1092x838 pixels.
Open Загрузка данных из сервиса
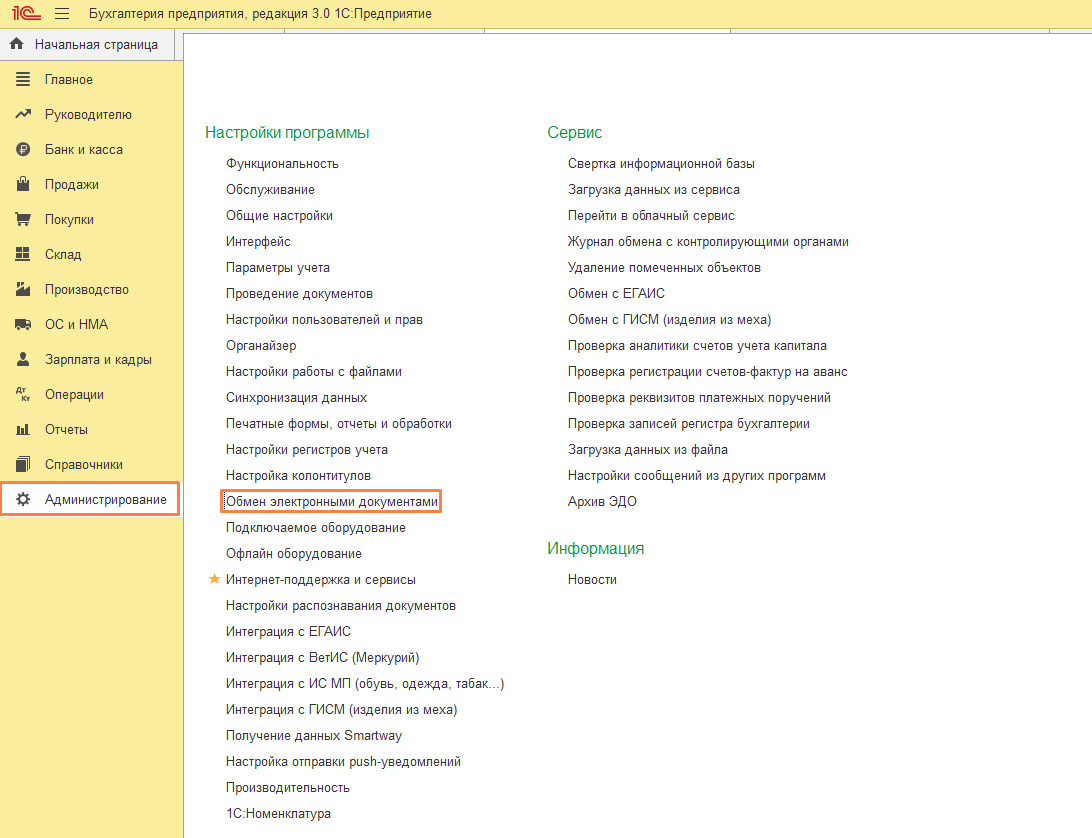point(654,189)
